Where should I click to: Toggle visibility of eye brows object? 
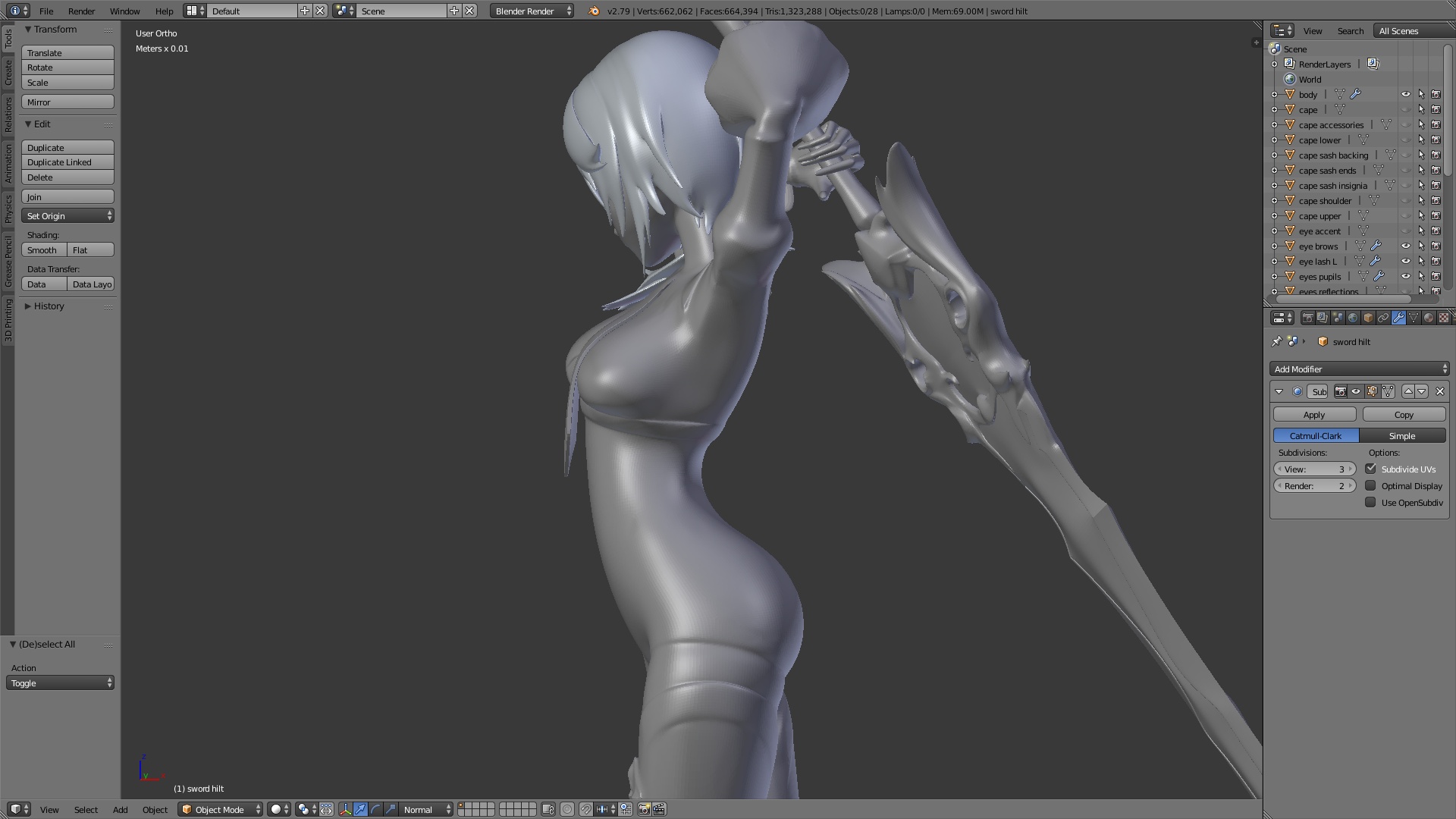point(1405,246)
